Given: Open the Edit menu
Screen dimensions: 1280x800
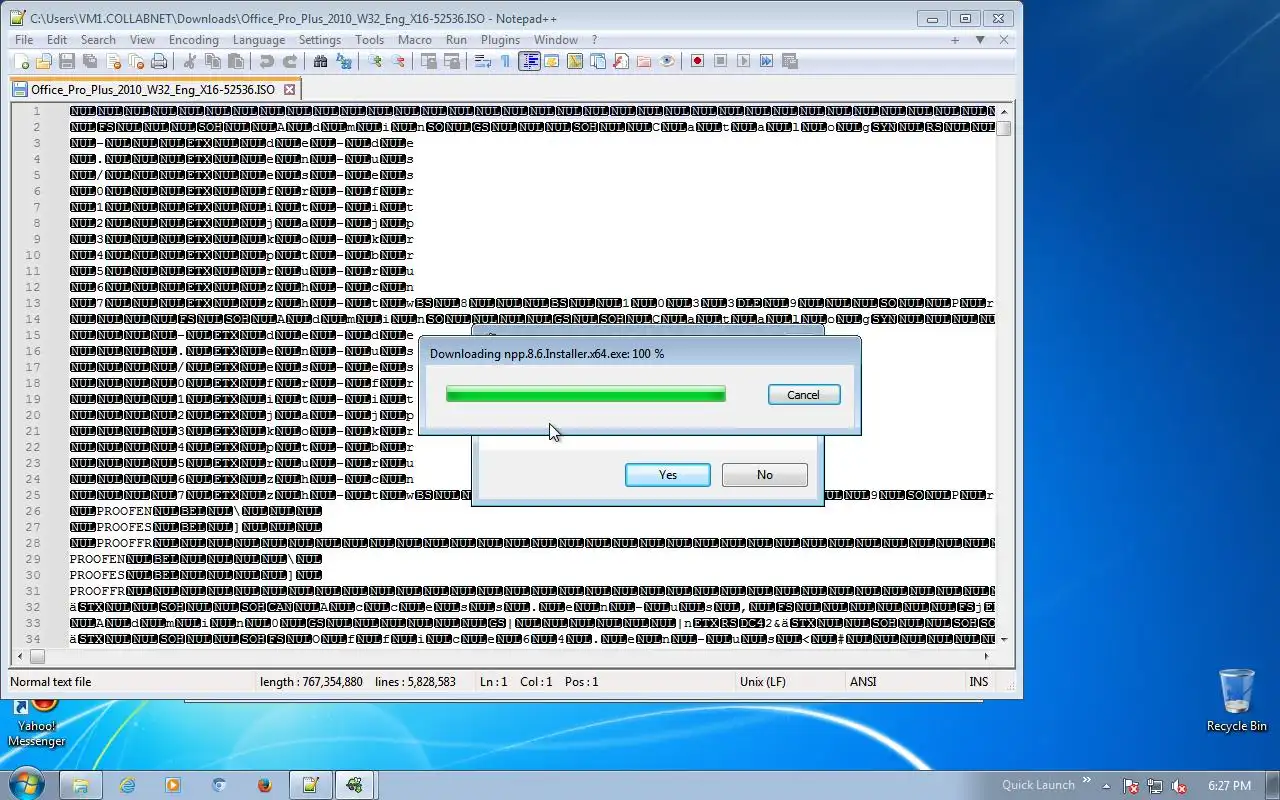Looking at the screenshot, I should coord(57,40).
